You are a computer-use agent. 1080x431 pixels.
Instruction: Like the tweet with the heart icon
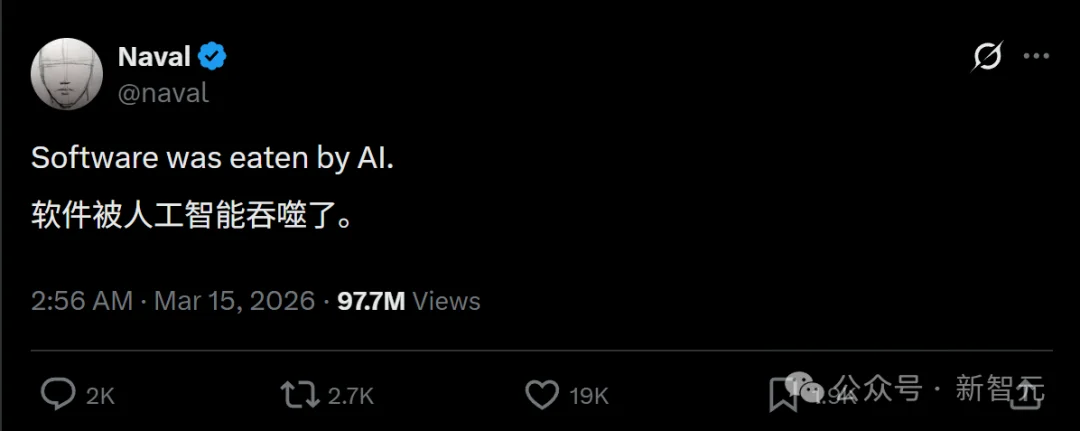click(542, 395)
